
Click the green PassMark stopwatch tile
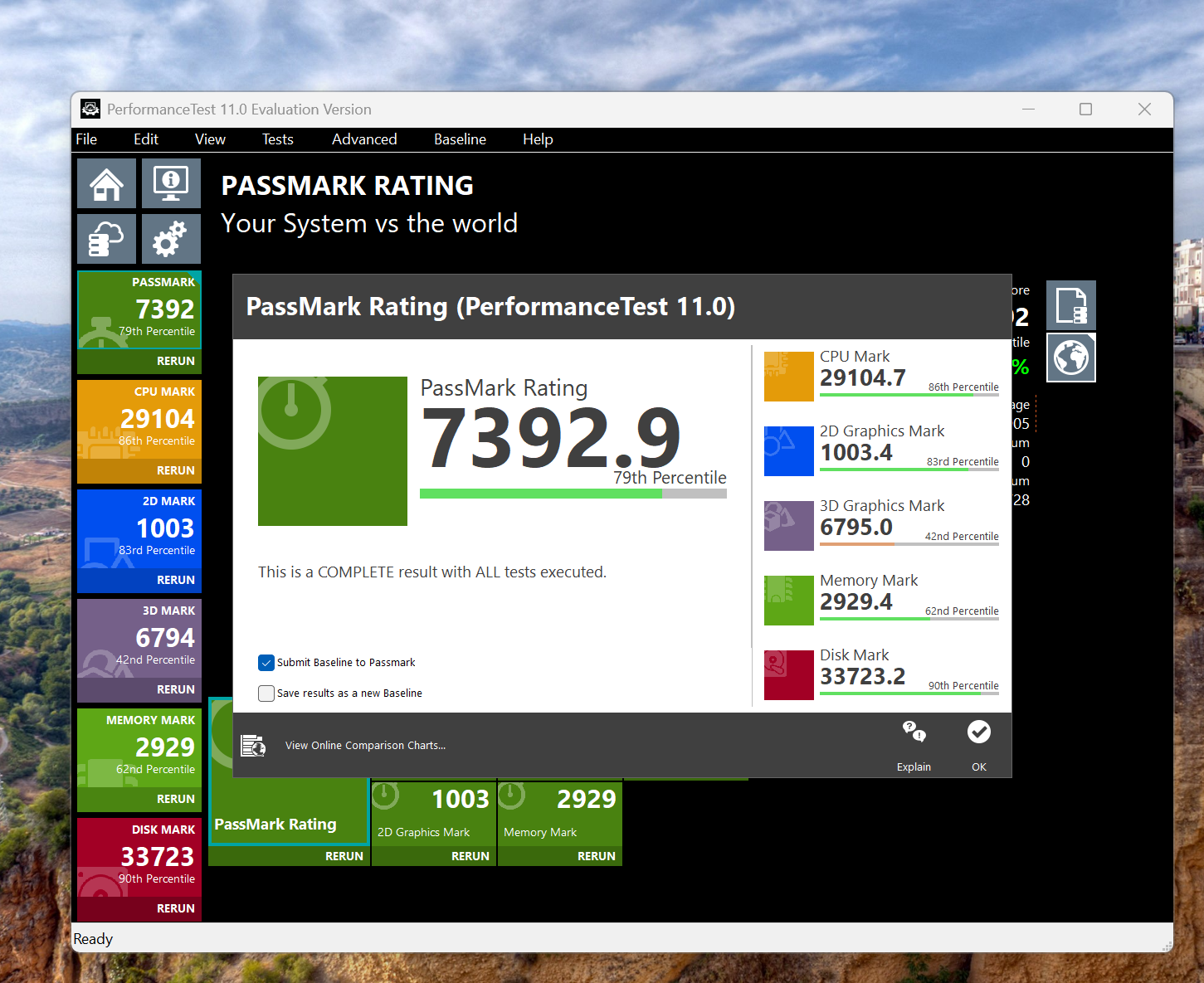click(x=333, y=451)
